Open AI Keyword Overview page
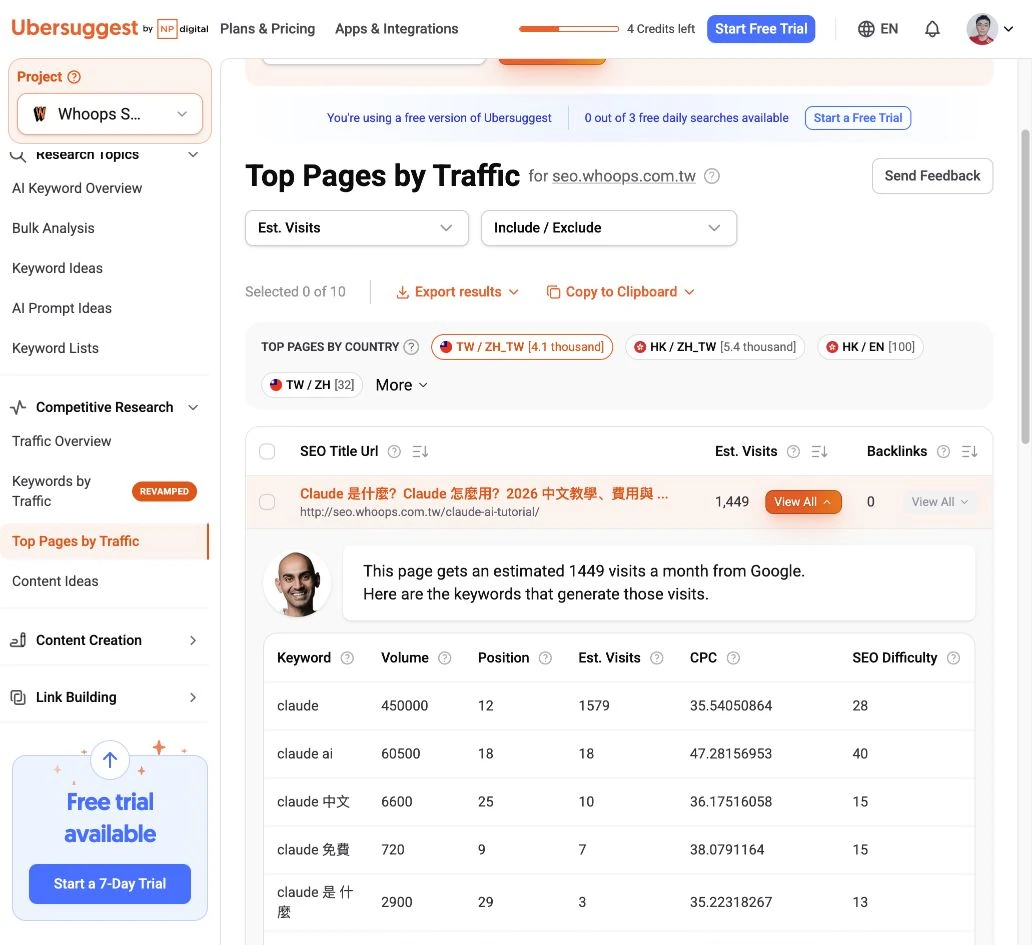Viewport: 1032px width, 945px height. pyautogui.click(x=77, y=188)
